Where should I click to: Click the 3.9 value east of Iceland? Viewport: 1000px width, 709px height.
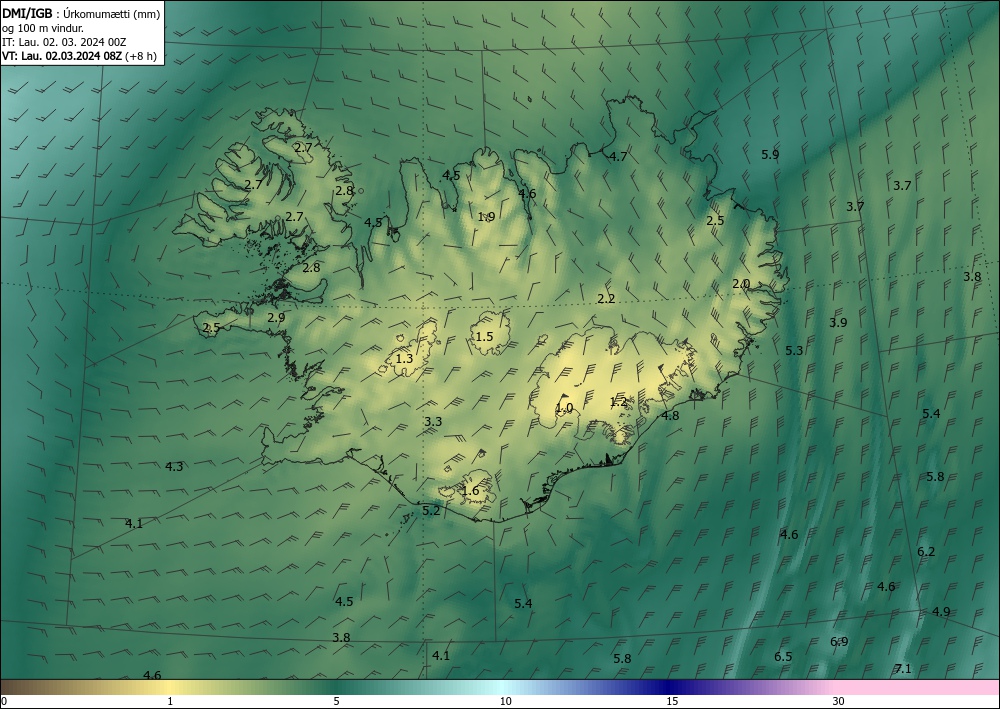(x=838, y=323)
